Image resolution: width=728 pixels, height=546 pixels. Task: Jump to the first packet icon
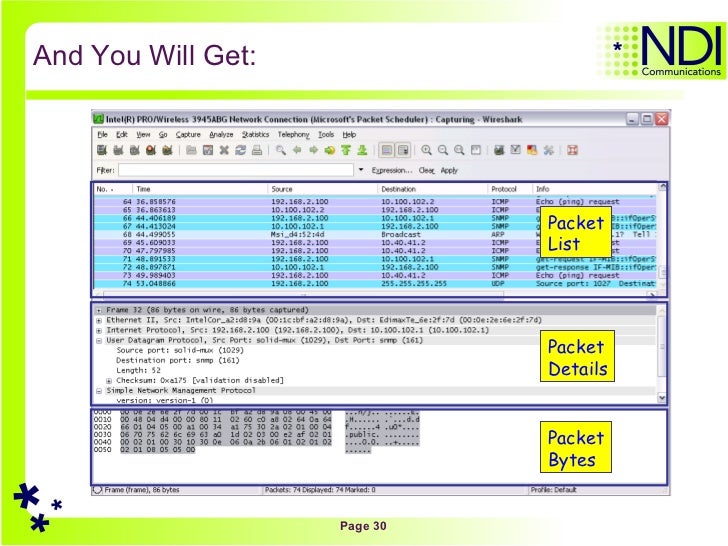(346, 150)
